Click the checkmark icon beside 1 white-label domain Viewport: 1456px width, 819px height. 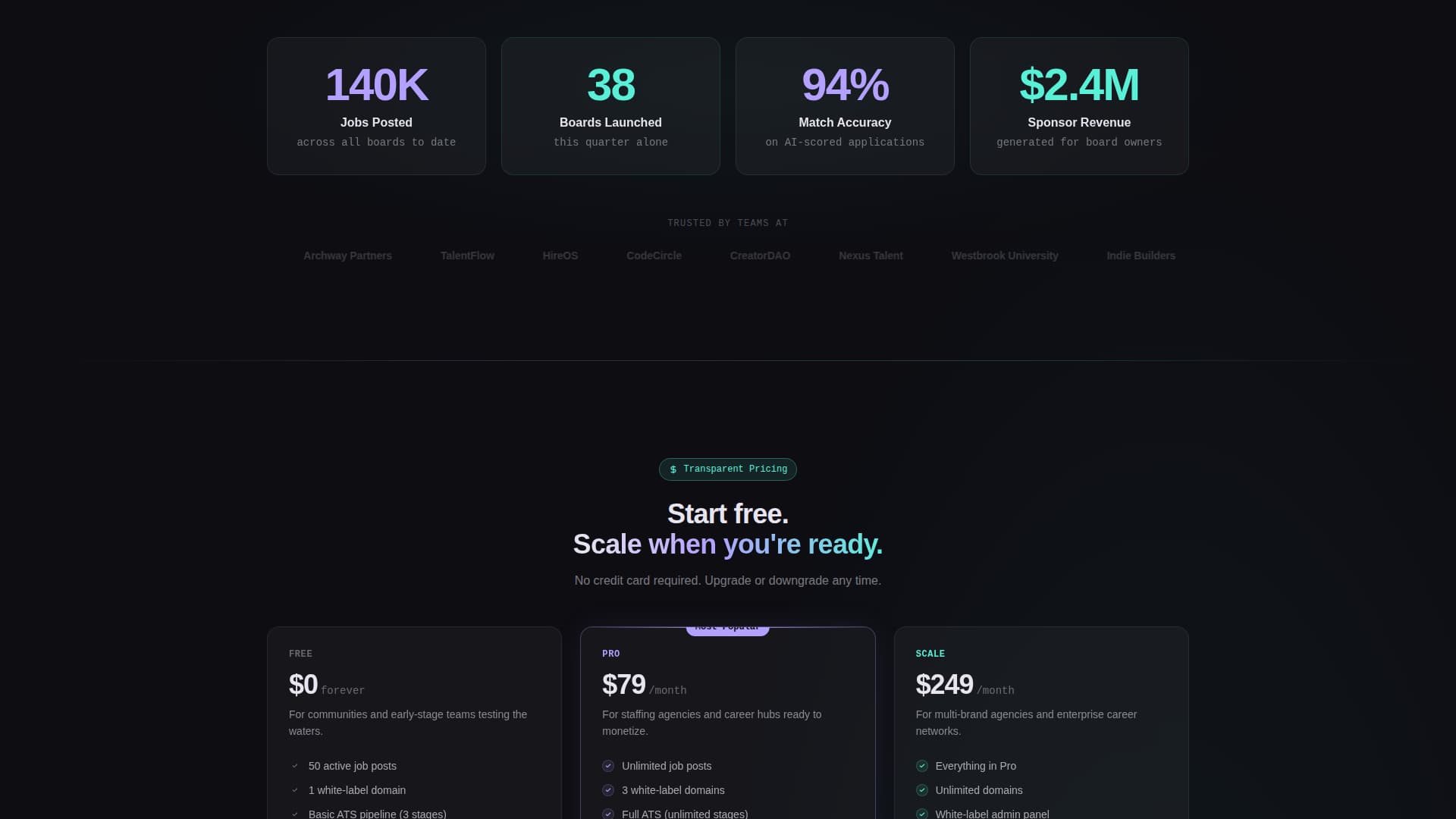[x=295, y=790]
